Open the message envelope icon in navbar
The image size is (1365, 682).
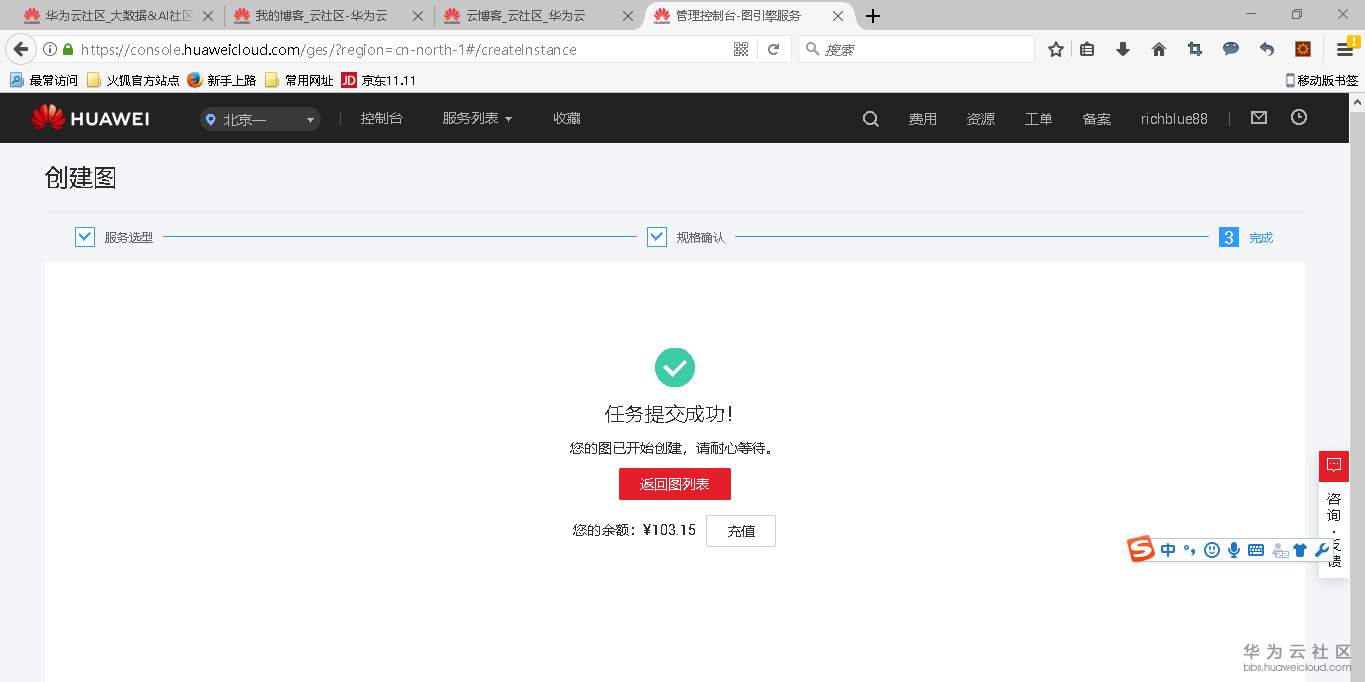click(1258, 117)
